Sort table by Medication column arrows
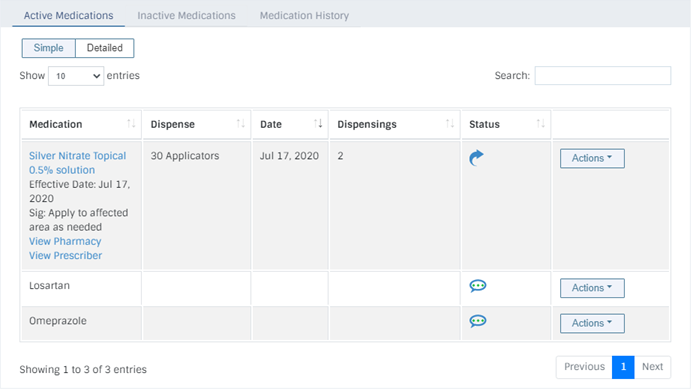The width and height of the screenshot is (691, 389). point(131,124)
